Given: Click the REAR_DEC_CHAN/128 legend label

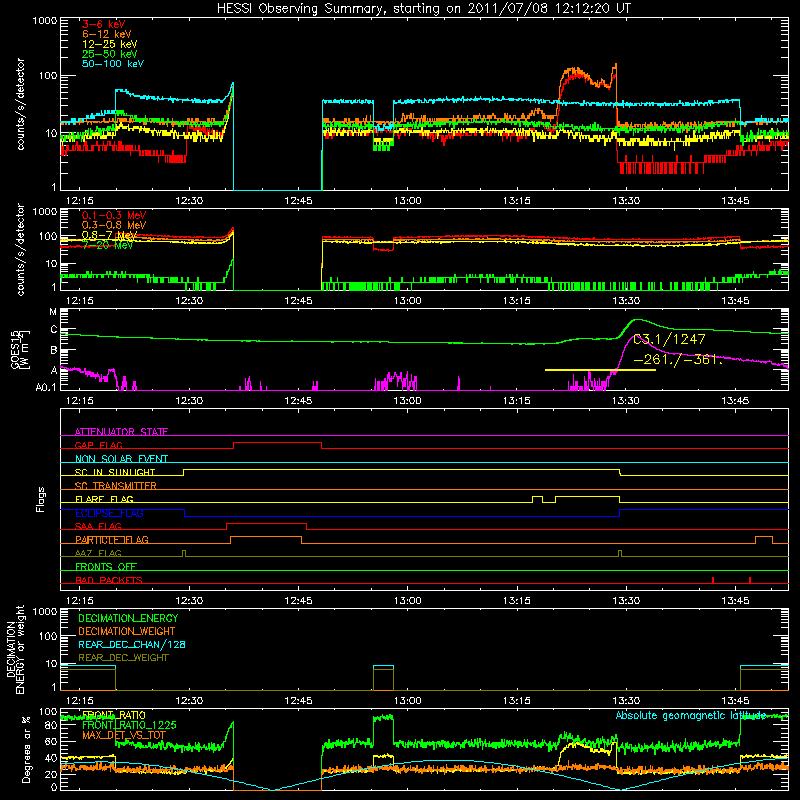Looking at the screenshot, I should (132, 644).
